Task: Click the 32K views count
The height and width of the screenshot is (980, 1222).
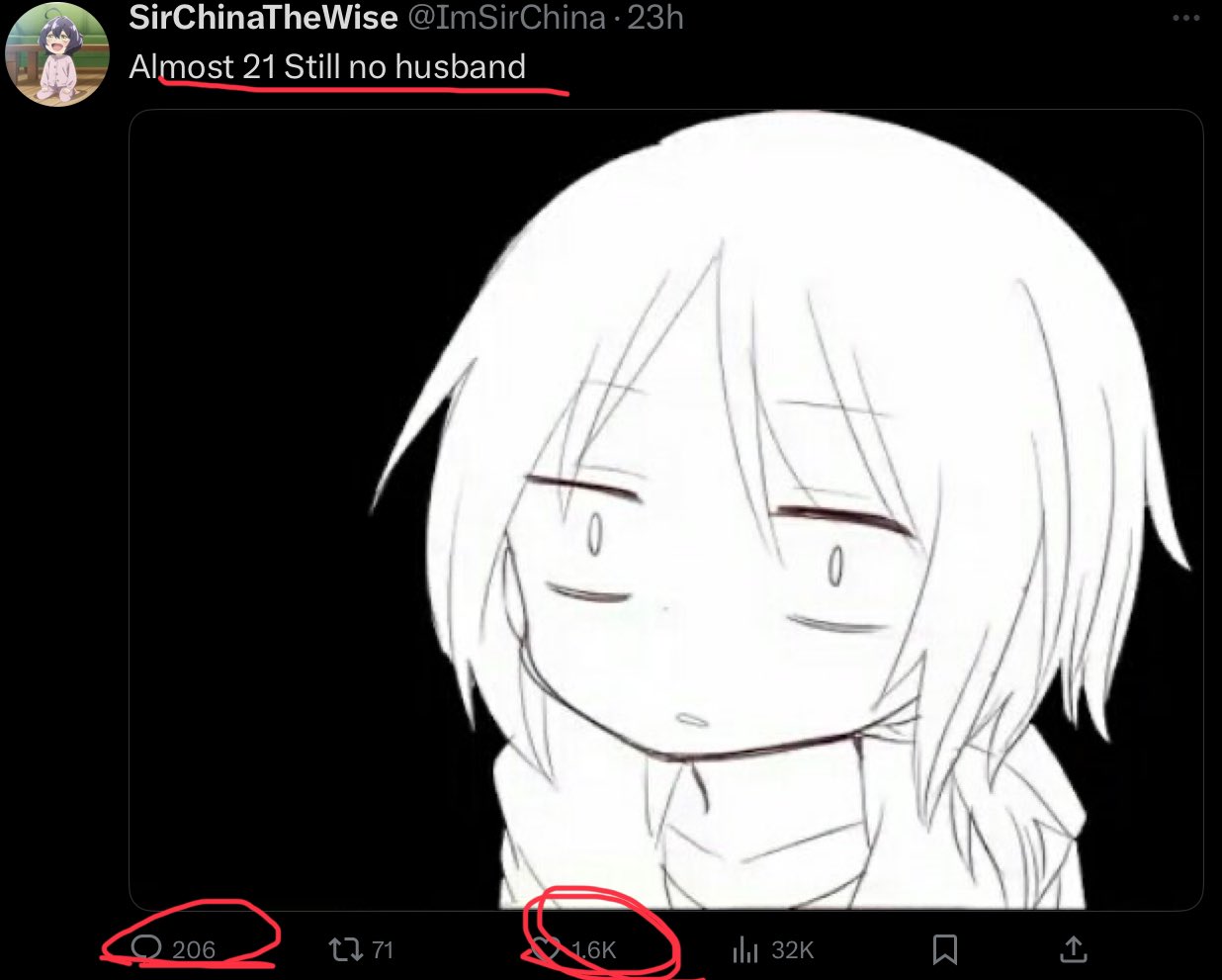Action: tap(793, 950)
